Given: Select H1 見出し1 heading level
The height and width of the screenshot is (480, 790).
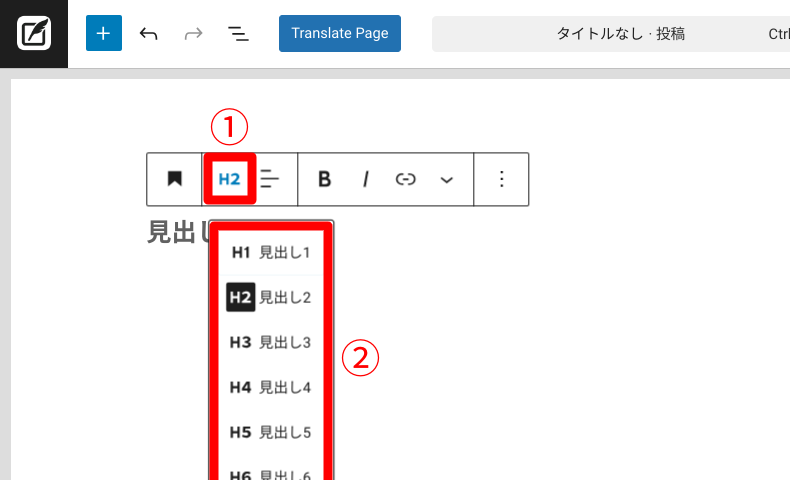Looking at the screenshot, I should (271, 252).
